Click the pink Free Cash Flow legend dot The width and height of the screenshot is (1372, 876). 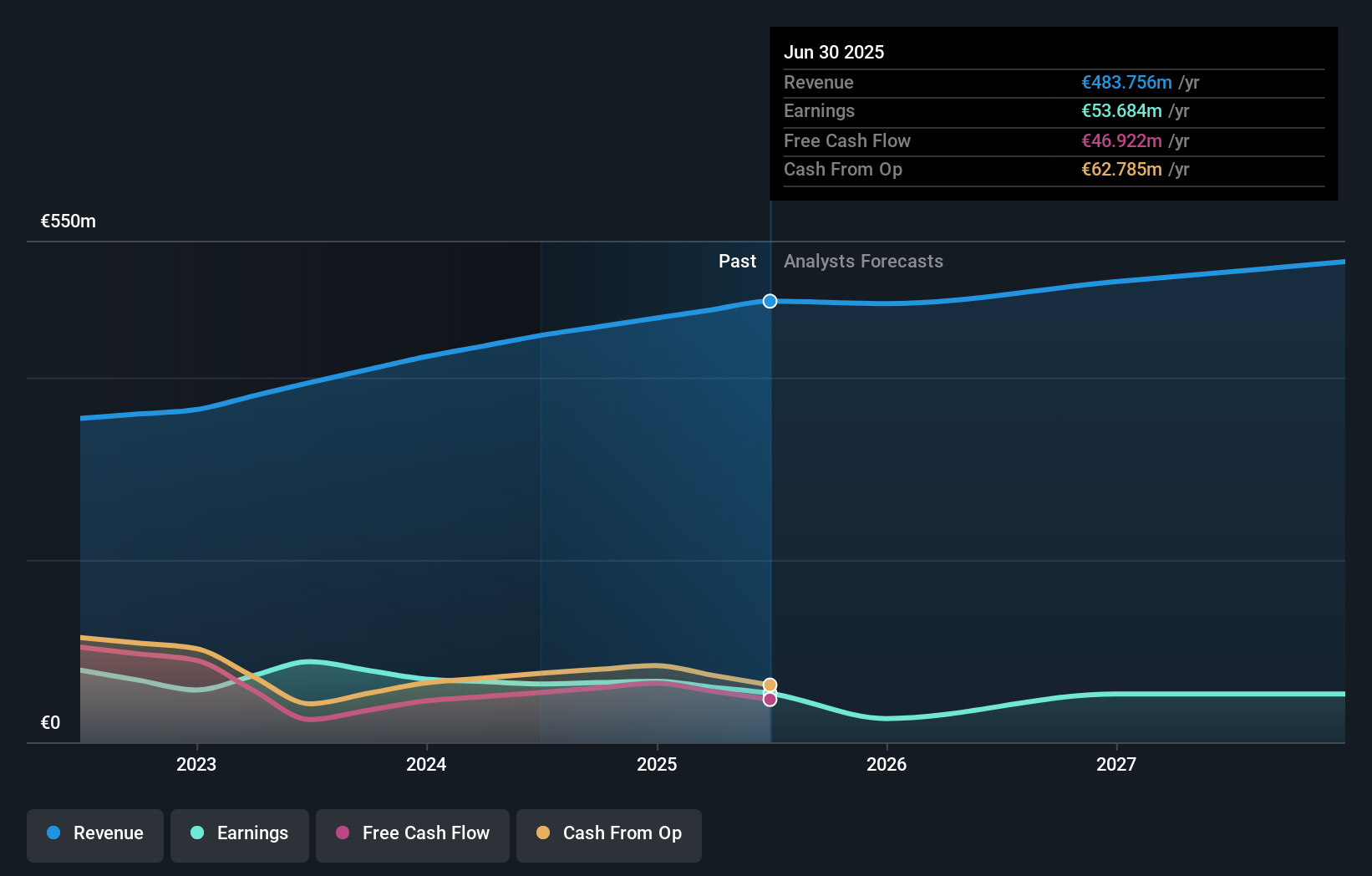343,833
